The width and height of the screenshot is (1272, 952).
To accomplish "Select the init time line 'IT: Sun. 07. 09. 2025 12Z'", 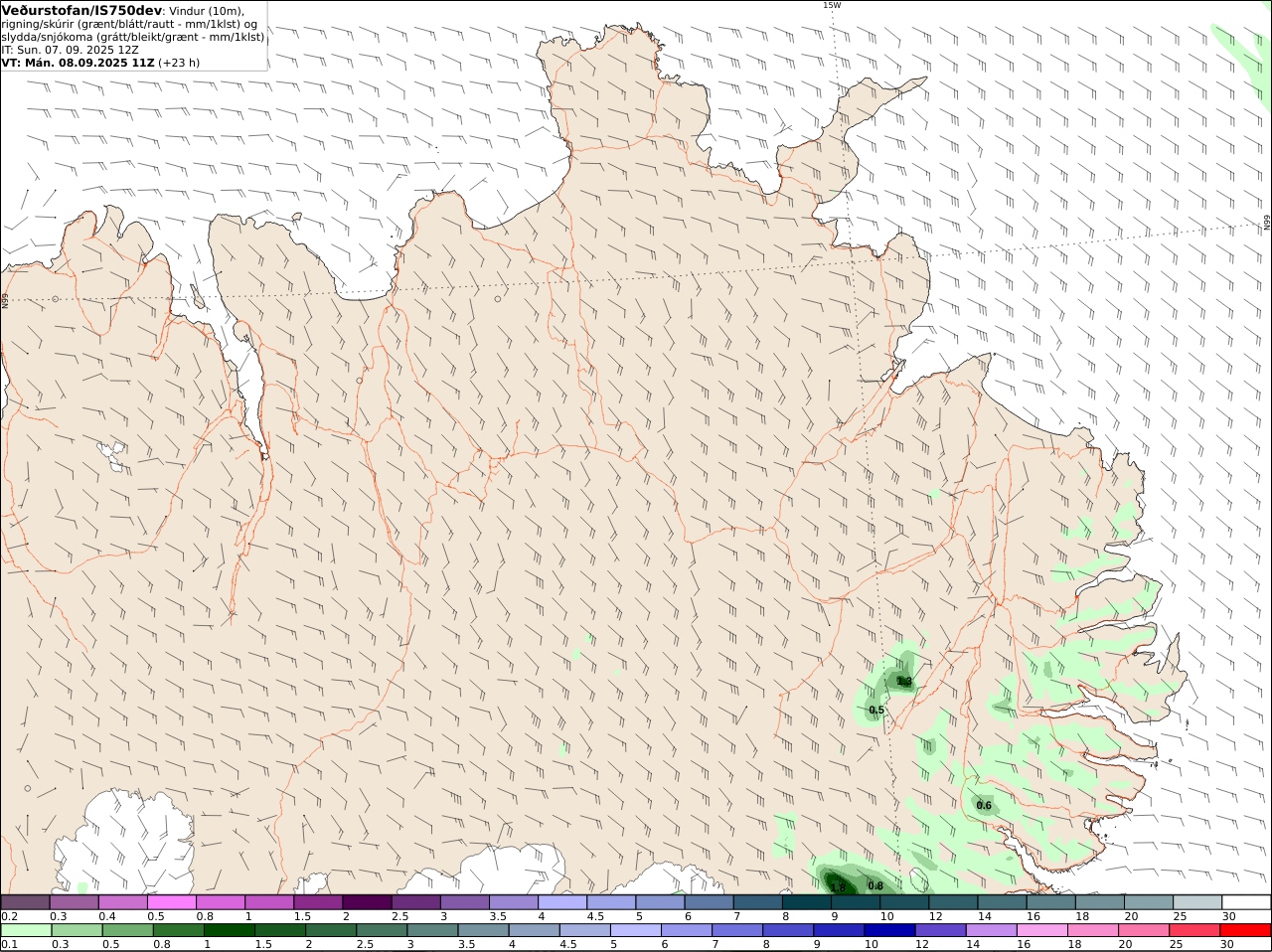I will coord(70,49).
